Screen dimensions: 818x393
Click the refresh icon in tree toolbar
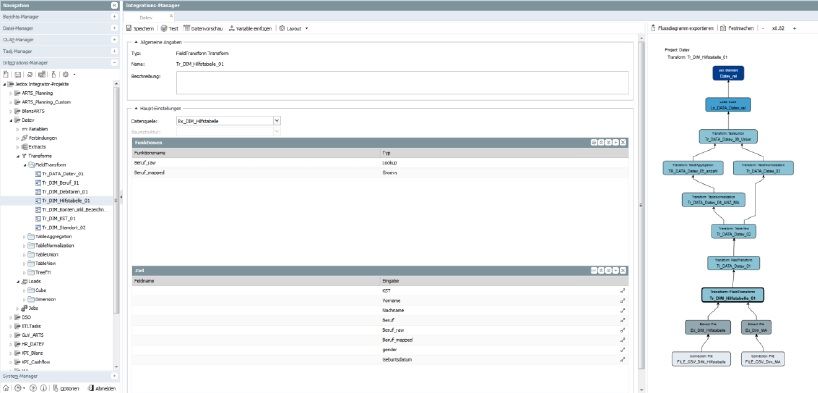point(30,75)
